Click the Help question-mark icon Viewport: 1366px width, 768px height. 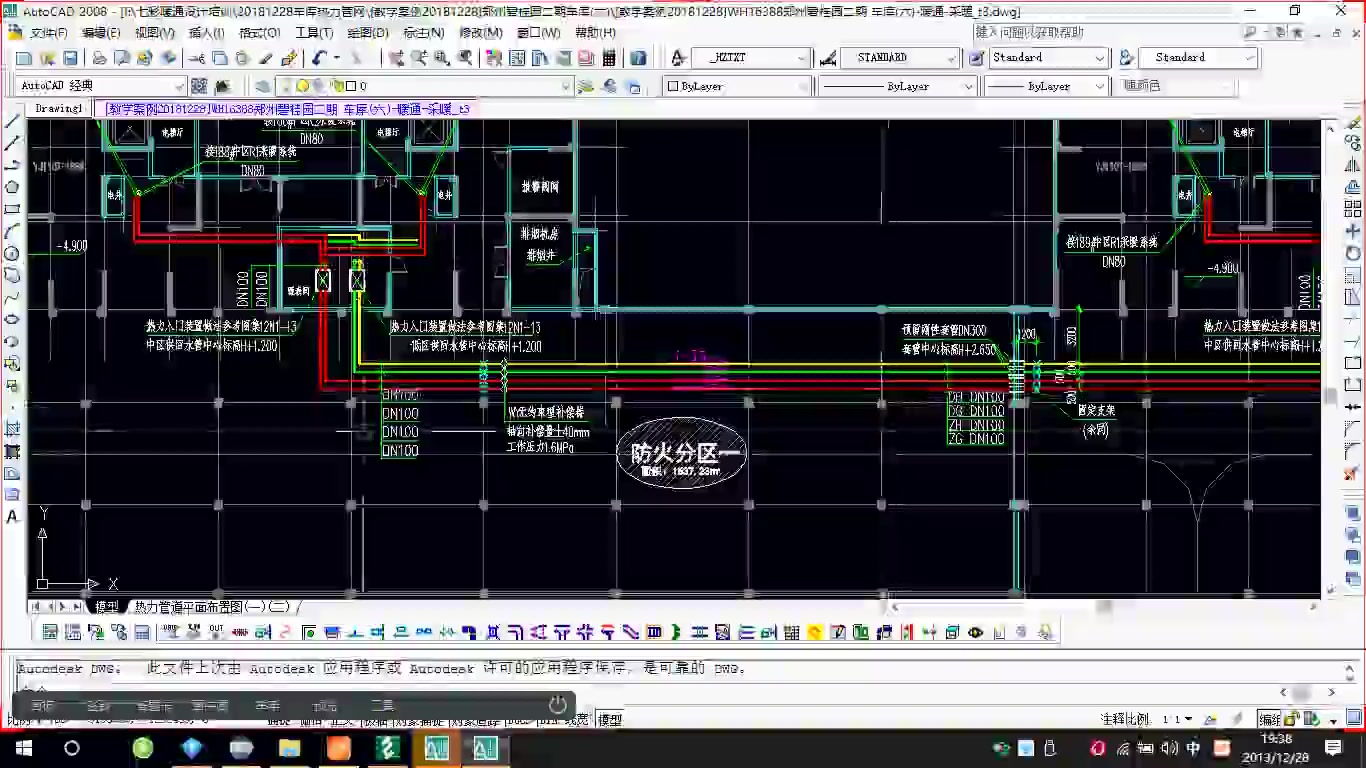[637, 58]
